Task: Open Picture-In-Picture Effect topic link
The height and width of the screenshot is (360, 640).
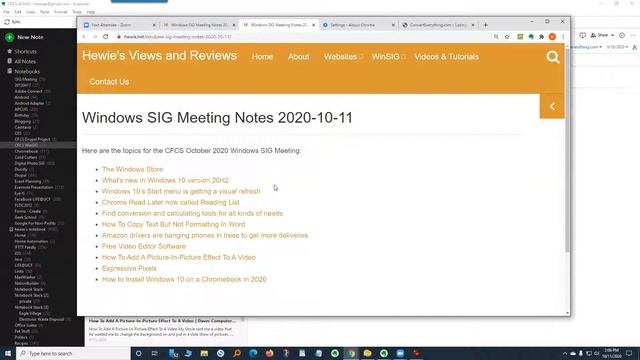Action: (x=179, y=257)
